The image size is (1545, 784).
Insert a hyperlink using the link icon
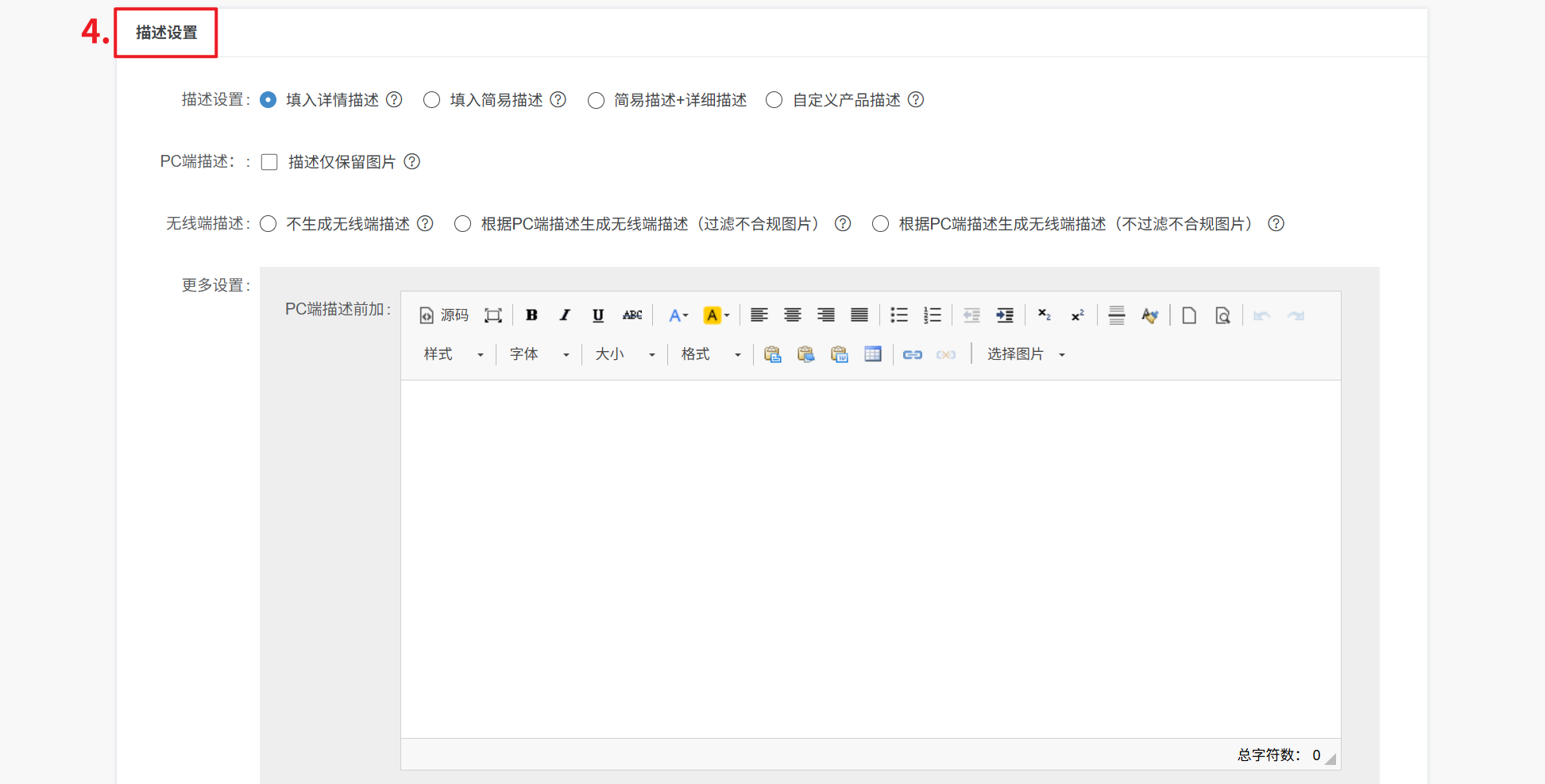[x=912, y=354]
